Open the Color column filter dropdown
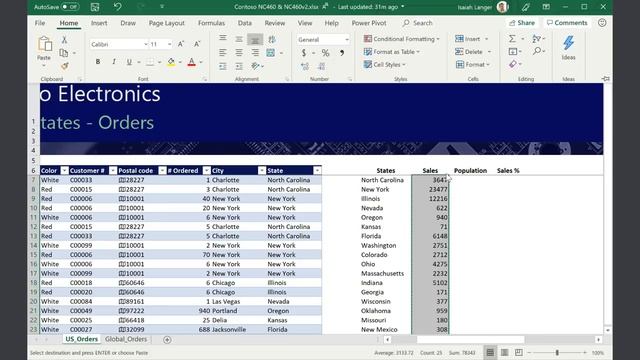The width and height of the screenshot is (640, 360). point(64,171)
